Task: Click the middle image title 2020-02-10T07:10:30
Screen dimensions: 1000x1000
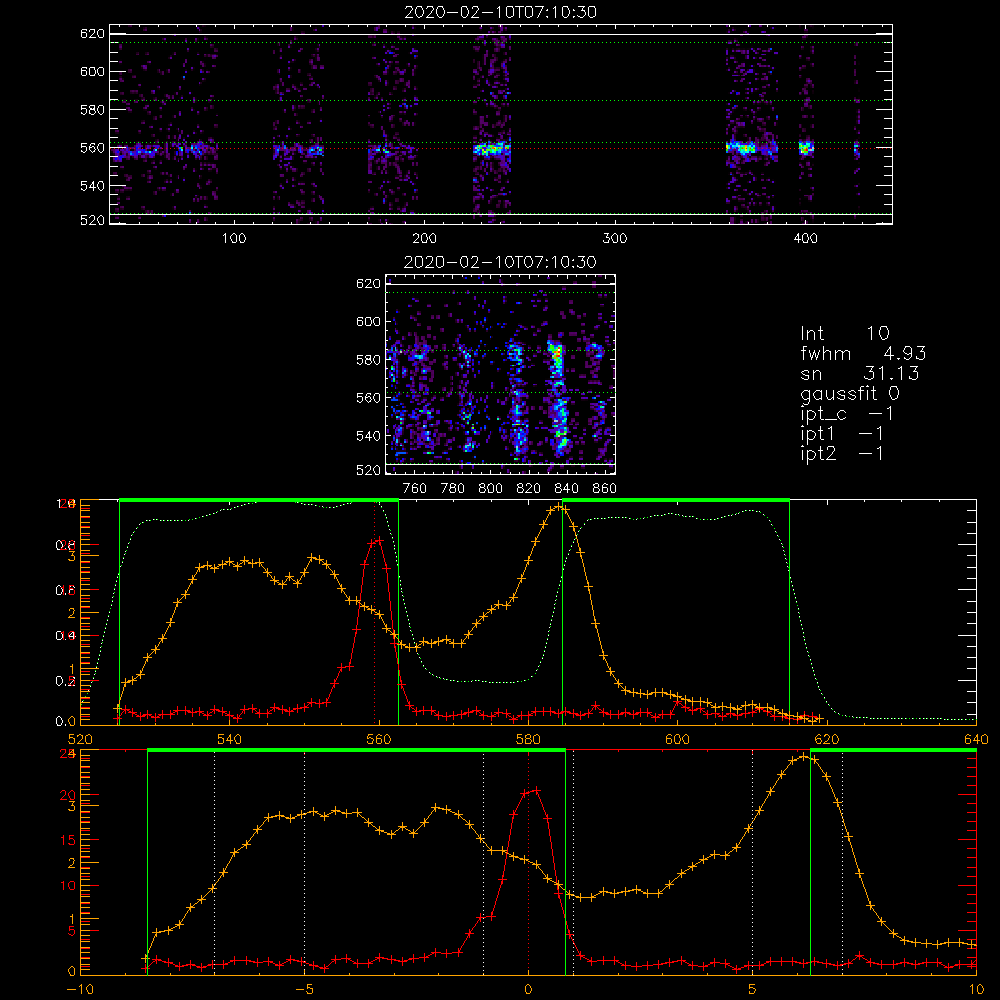Action: pyautogui.click(x=500, y=262)
